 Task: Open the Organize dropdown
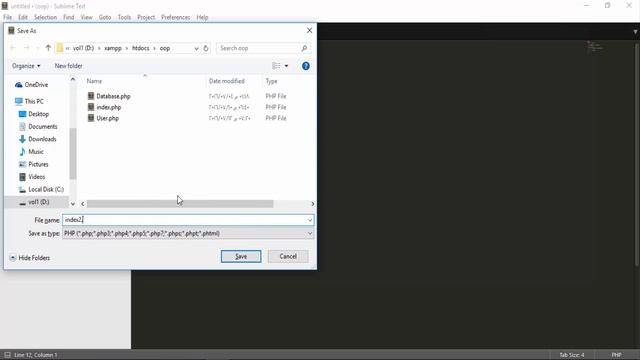coord(26,66)
